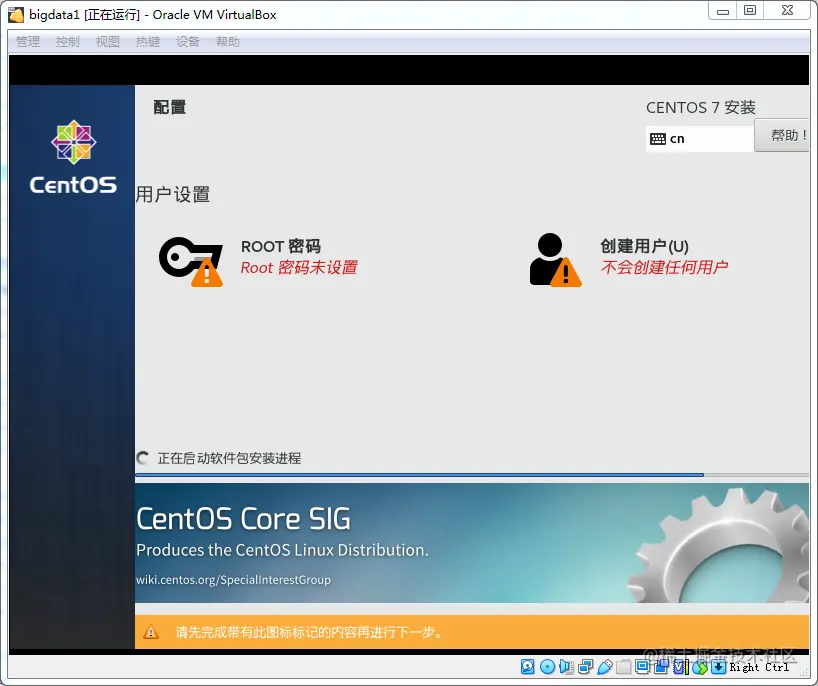Click the 帮助! installer help button
Image resolution: width=818 pixels, height=686 pixels.
[782, 136]
